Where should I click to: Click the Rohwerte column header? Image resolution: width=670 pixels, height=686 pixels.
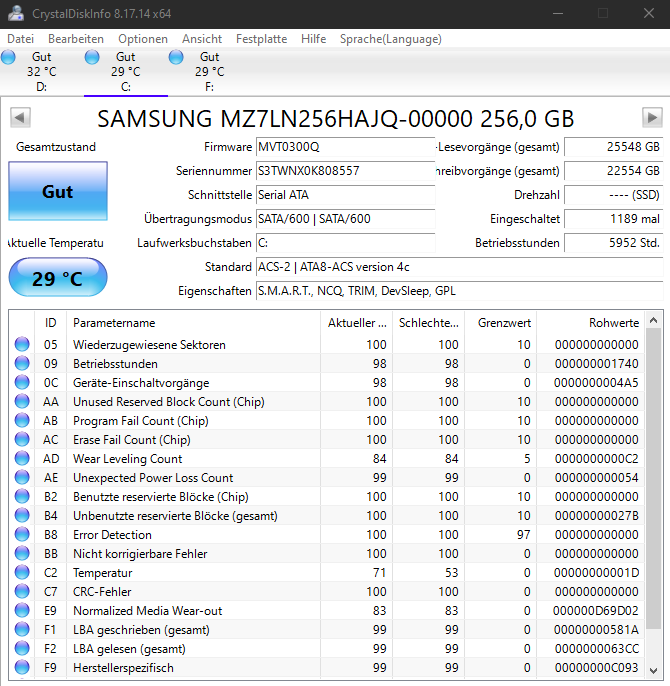click(x=591, y=323)
